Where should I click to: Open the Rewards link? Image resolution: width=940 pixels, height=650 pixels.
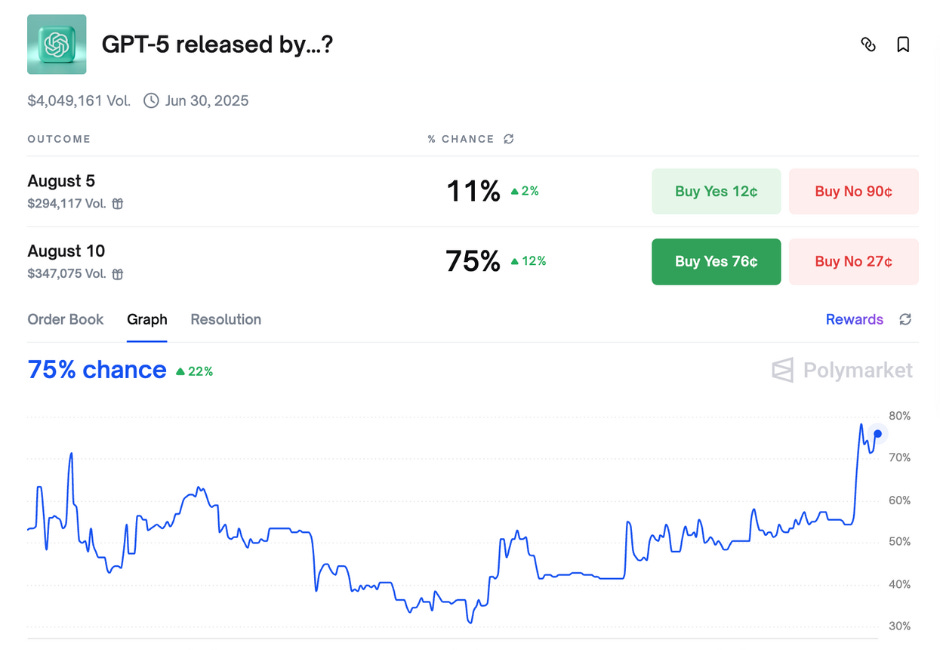point(854,320)
